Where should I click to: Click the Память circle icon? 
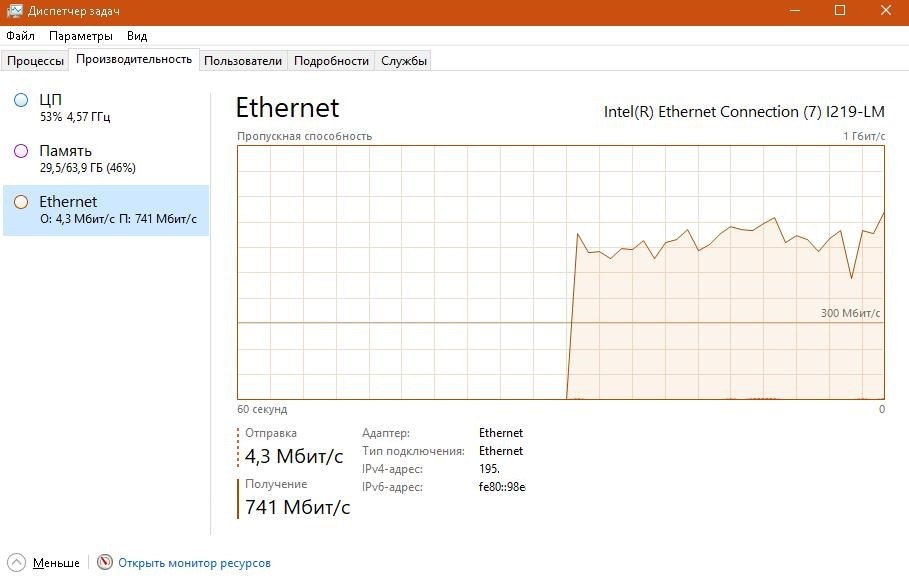pos(21,151)
